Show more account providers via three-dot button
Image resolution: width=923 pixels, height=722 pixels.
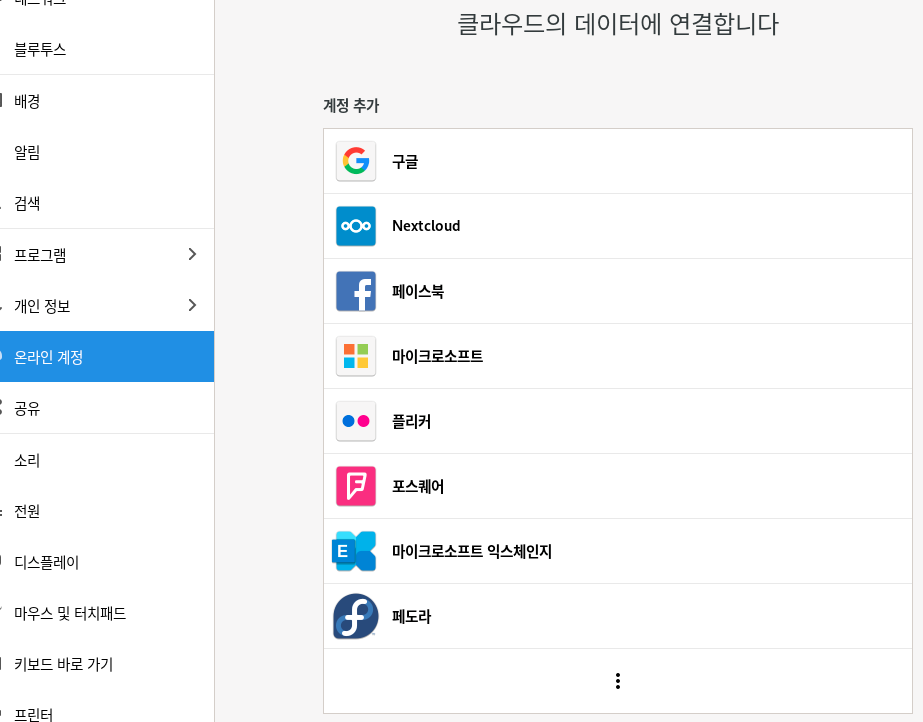point(617,681)
